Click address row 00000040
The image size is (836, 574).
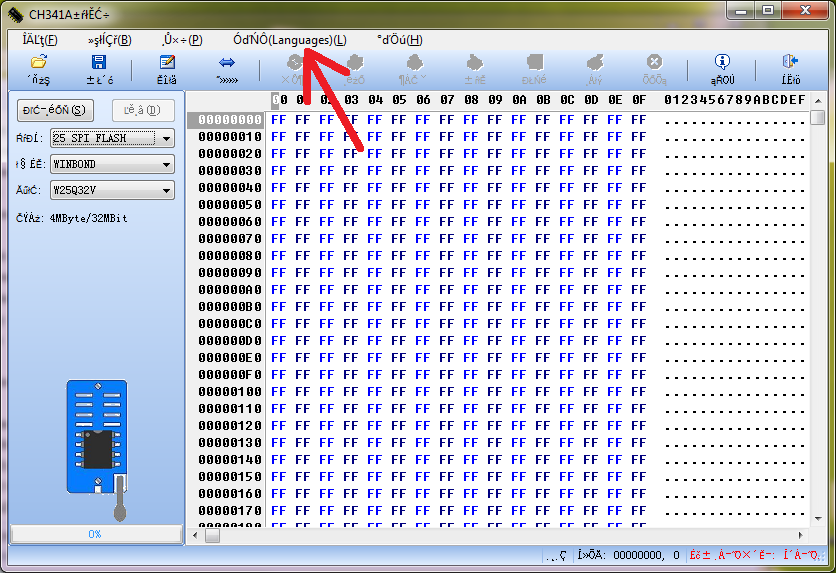click(x=230, y=188)
